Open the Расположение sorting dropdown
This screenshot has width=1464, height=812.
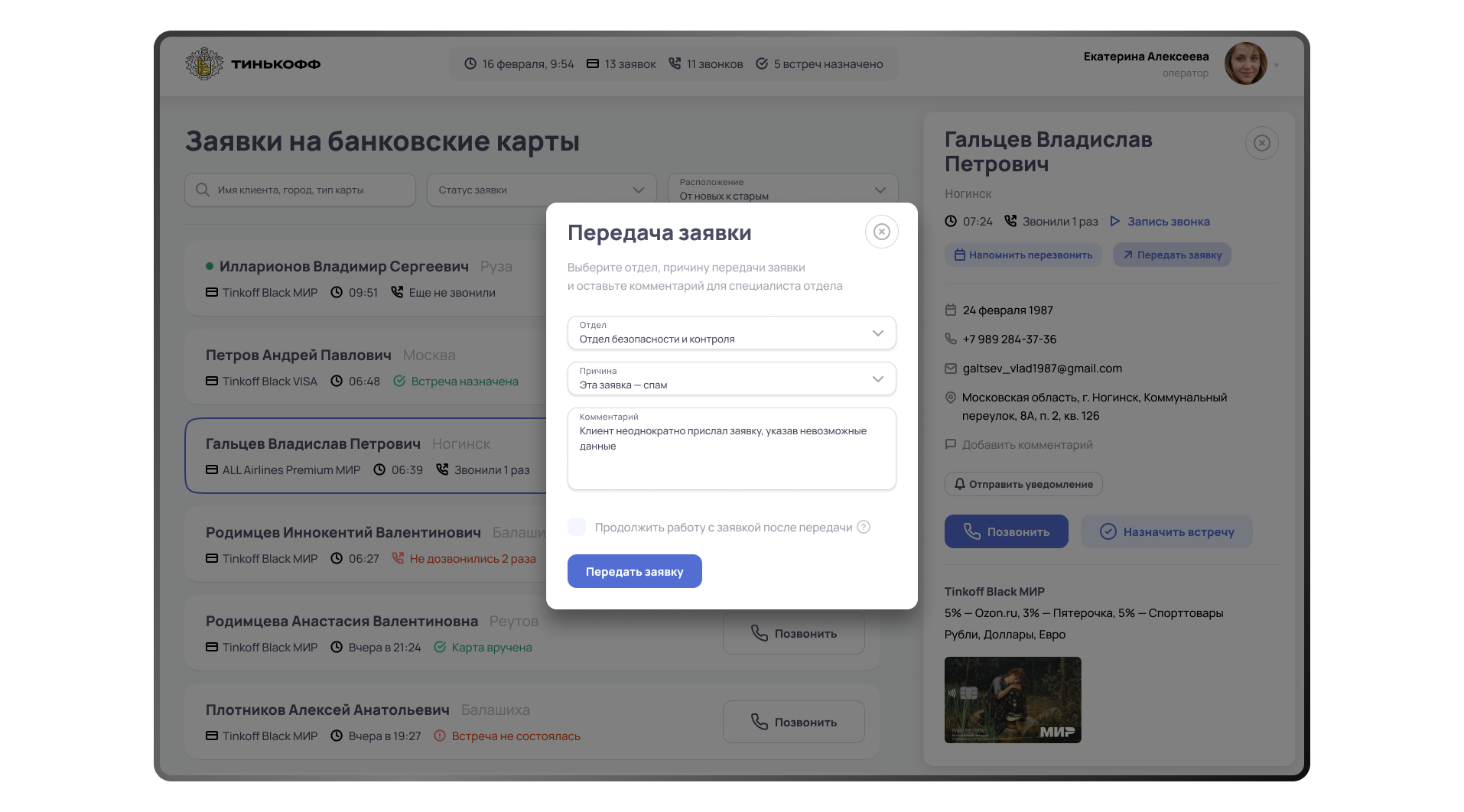pyautogui.click(x=782, y=189)
